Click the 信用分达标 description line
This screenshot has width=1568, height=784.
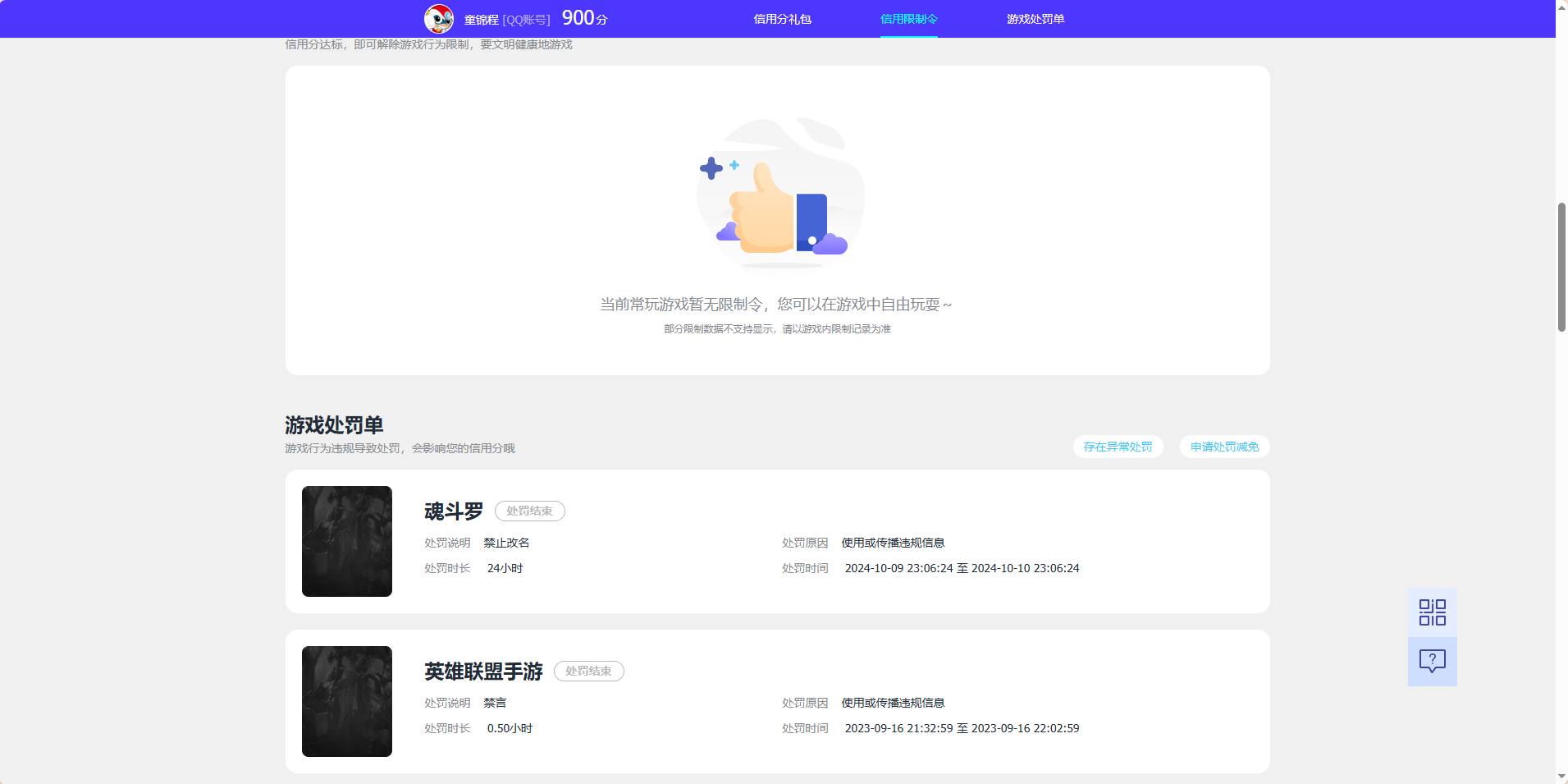[x=428, y=44]
